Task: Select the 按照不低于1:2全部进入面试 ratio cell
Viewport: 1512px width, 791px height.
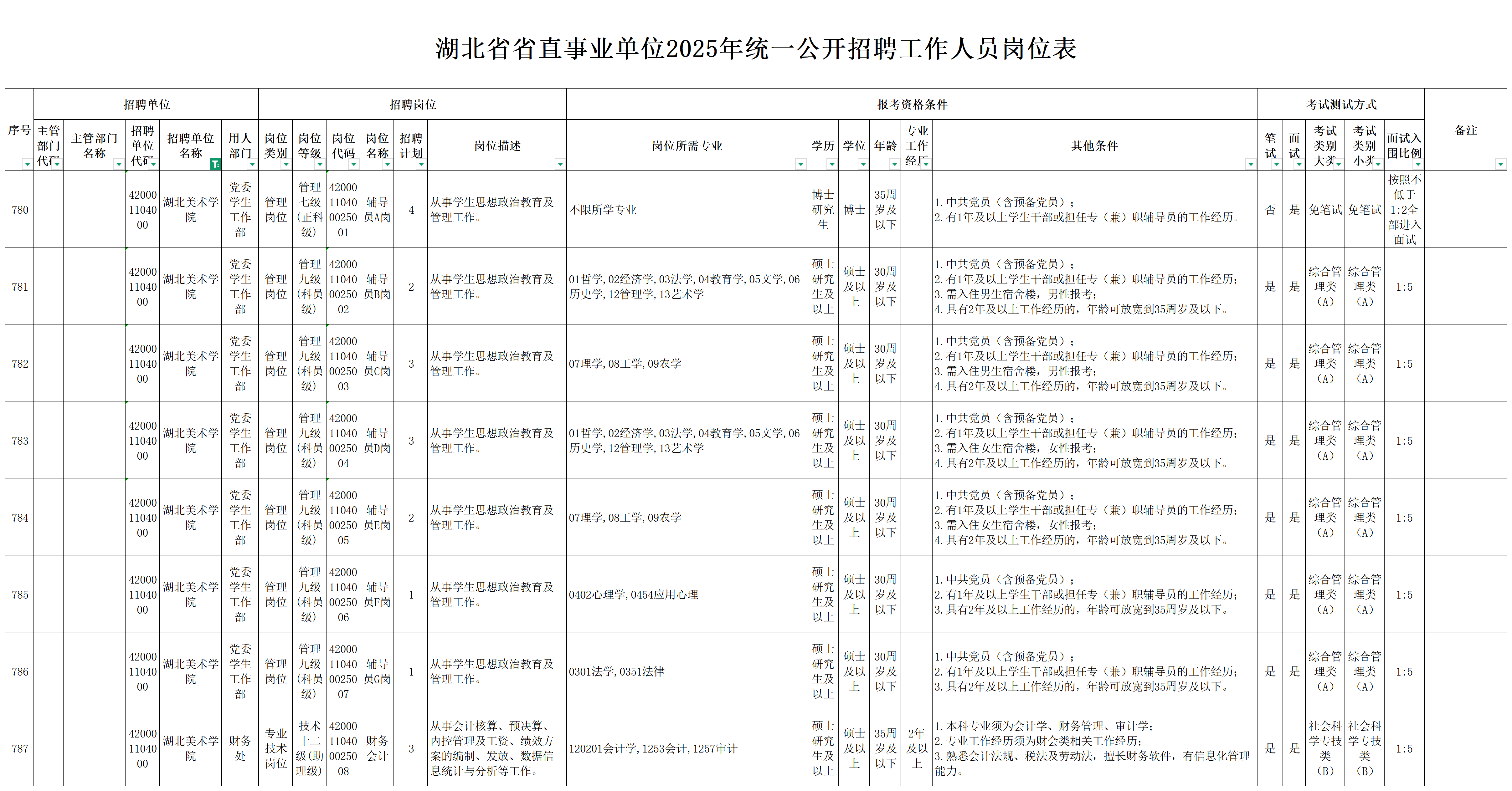Action: 1405,210
